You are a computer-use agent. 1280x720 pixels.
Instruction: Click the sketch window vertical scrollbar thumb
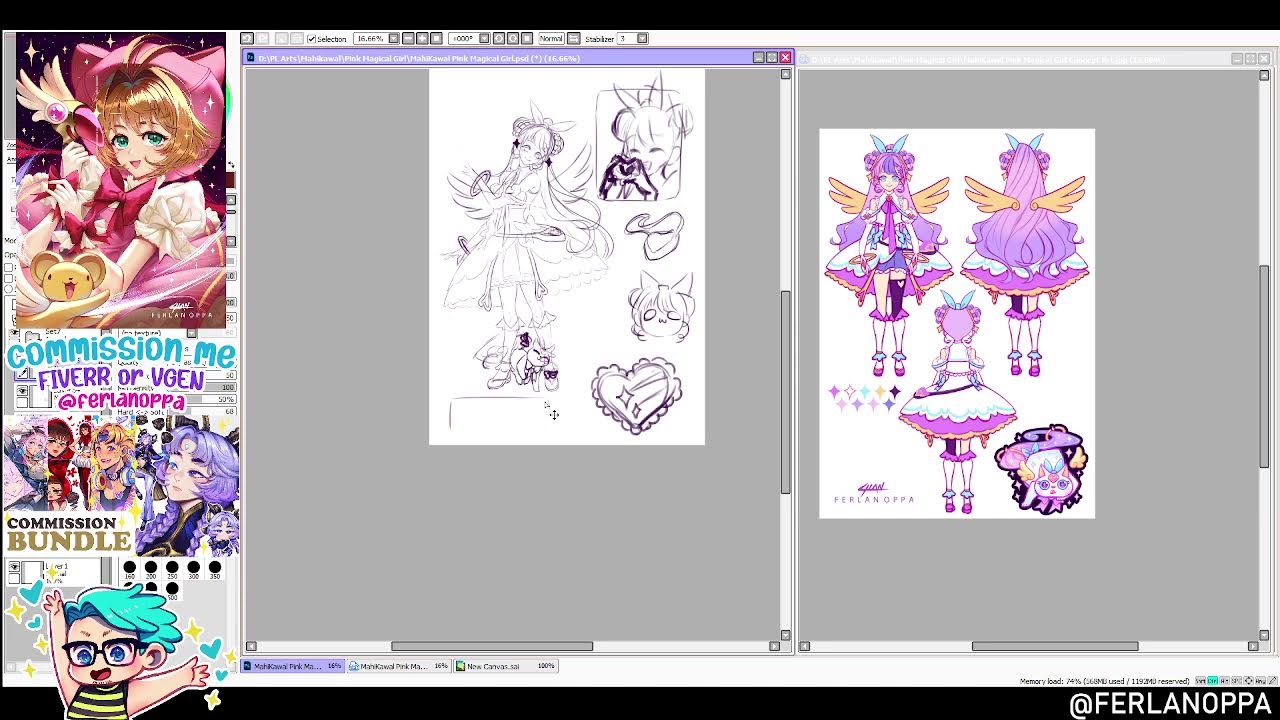coord(785,392)
